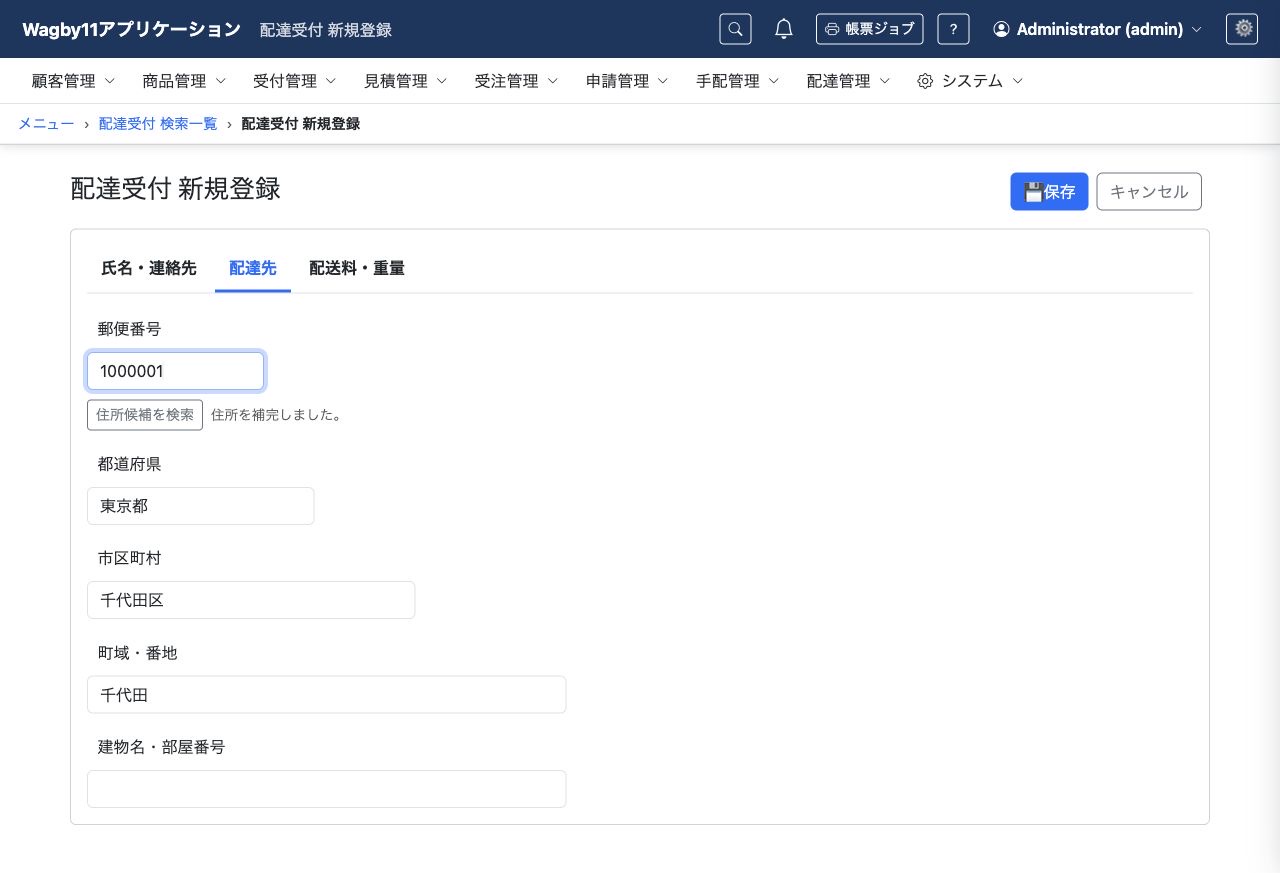
Task: Open the 手配管理 menu
Action: pos(738,81)
